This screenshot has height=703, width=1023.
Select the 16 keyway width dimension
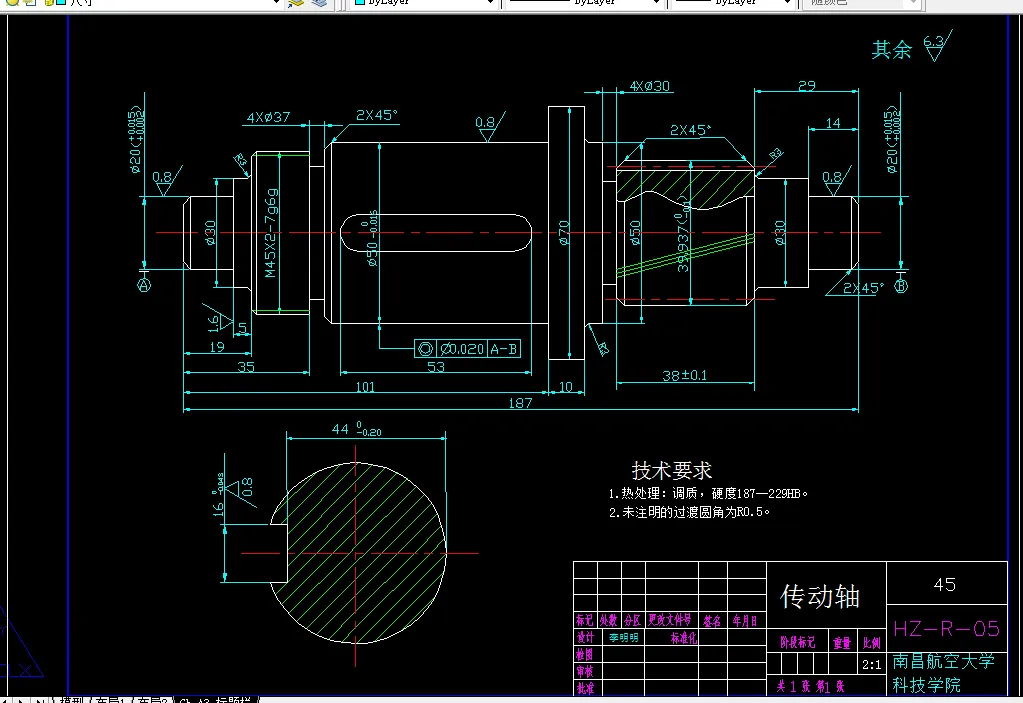click(x=218, y=496)
